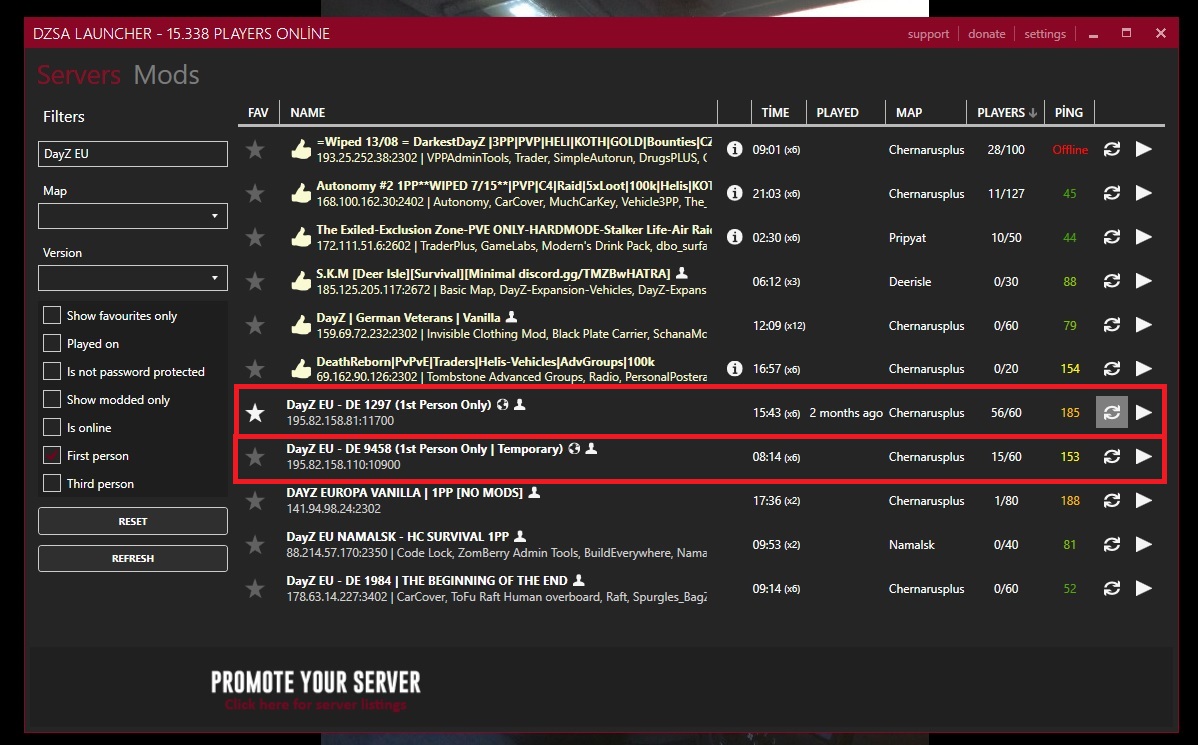
Task: Play German Veterans Vanilla server
Action: click(x=1144, y=325)
